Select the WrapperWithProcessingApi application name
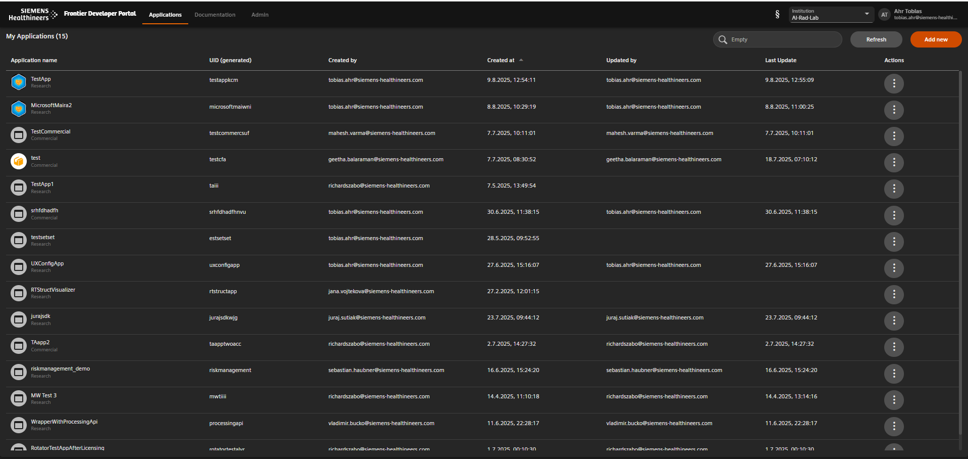 click(64, 421)
